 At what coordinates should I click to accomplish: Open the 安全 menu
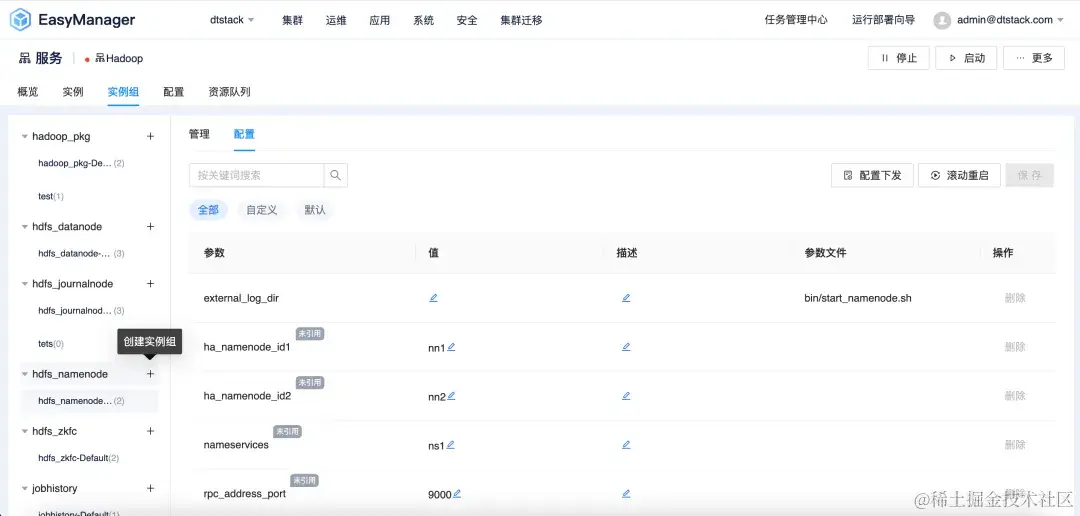click(467, 20)
